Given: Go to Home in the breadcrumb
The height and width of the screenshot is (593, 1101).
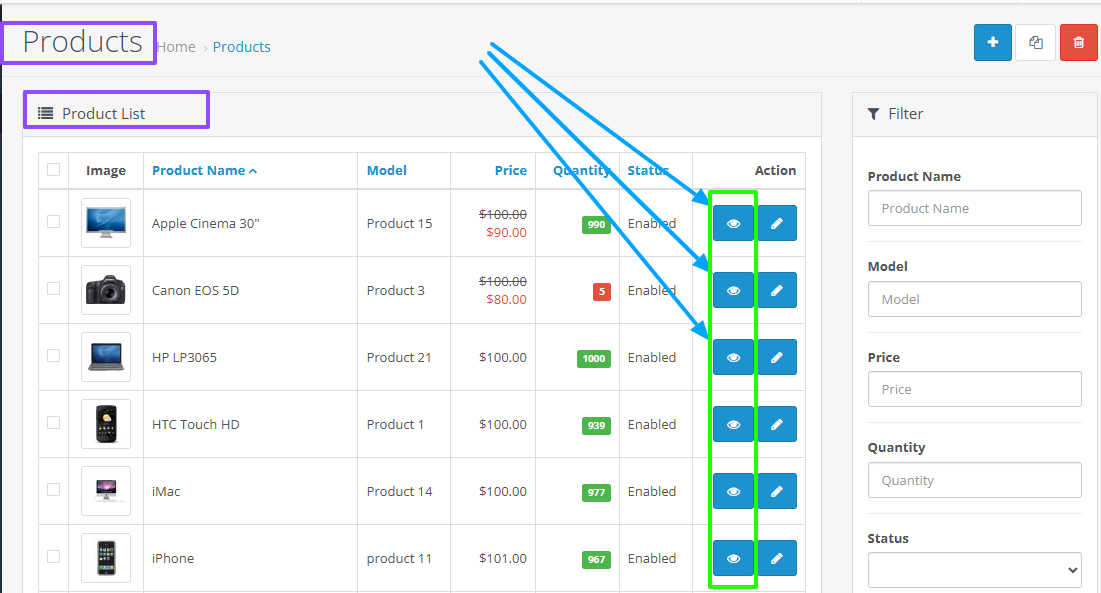Looking at the screenshot, I should 176,47.
